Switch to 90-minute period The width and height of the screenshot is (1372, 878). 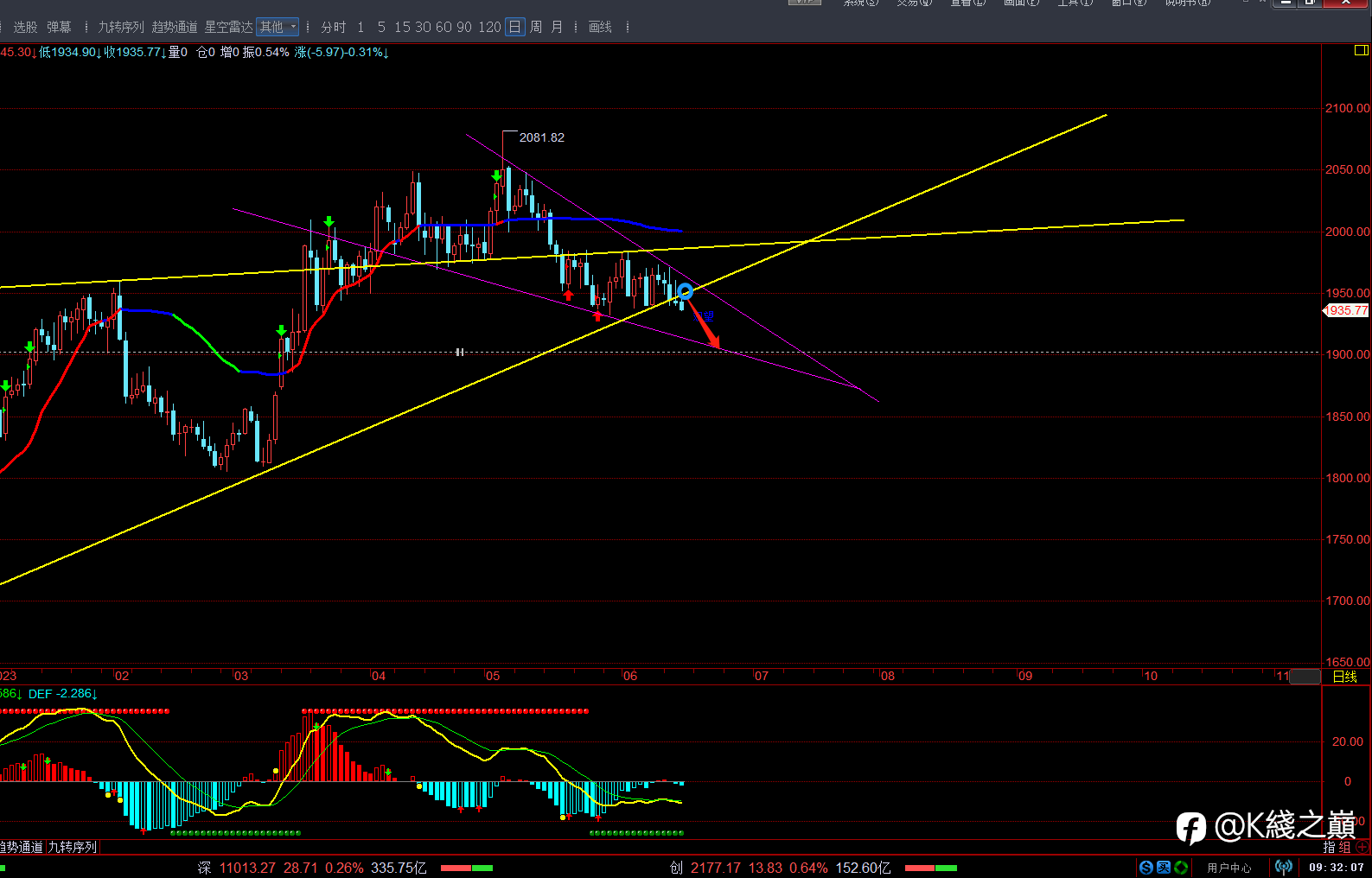tap(464, 27)
